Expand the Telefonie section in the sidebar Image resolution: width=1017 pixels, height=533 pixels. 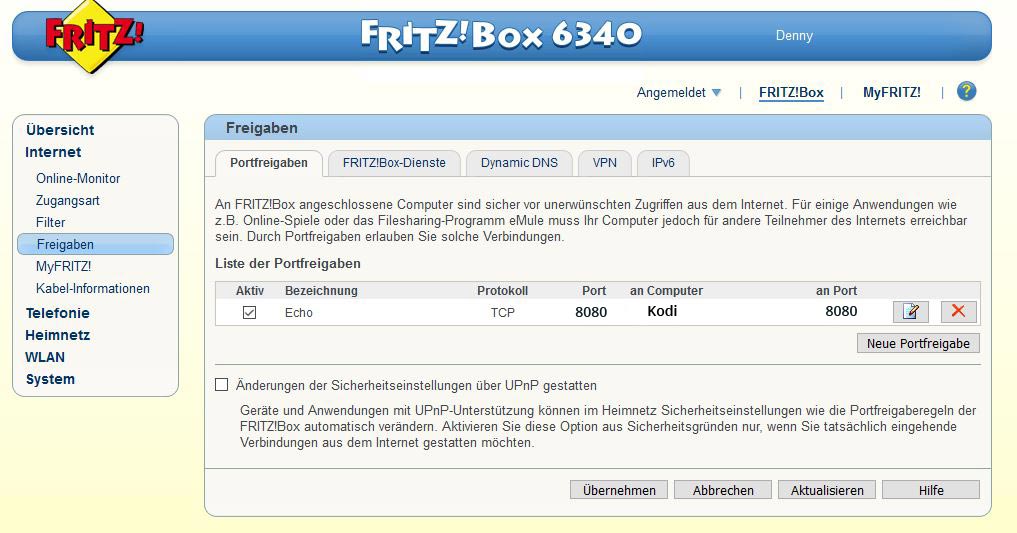[57, 313]
